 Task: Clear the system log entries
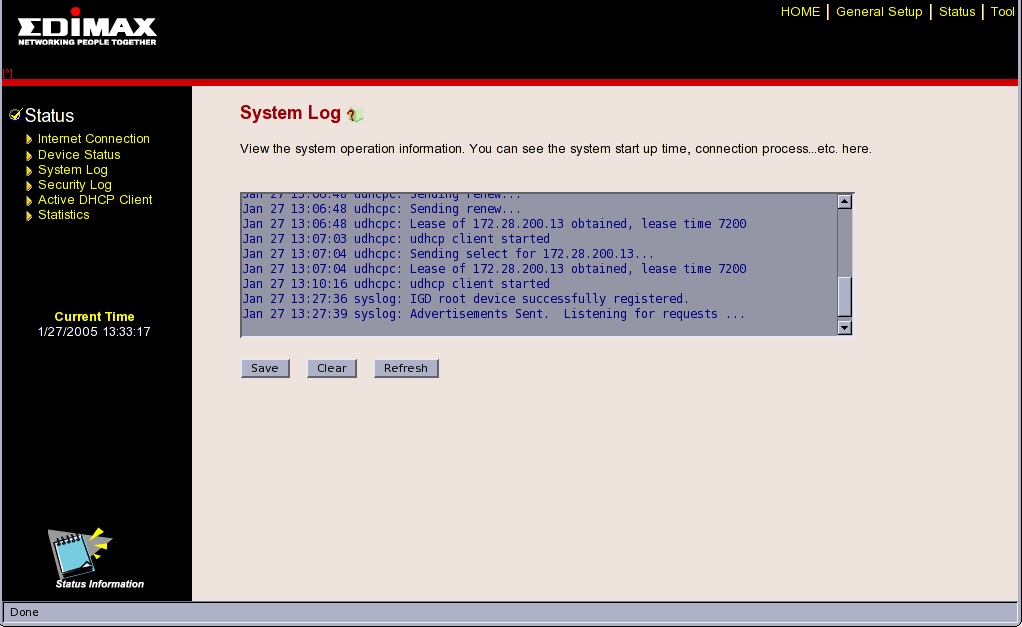(x=332, y=368)
